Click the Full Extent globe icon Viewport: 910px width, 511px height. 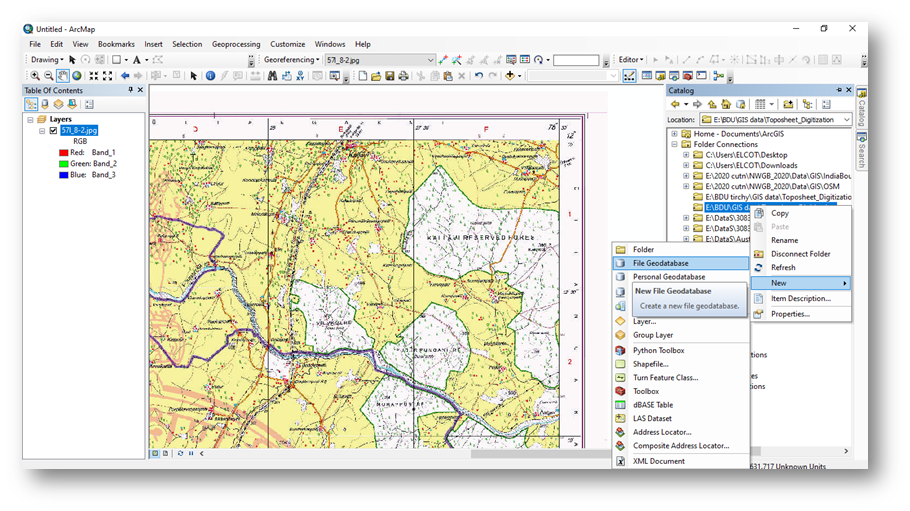(x=77, y=75)
